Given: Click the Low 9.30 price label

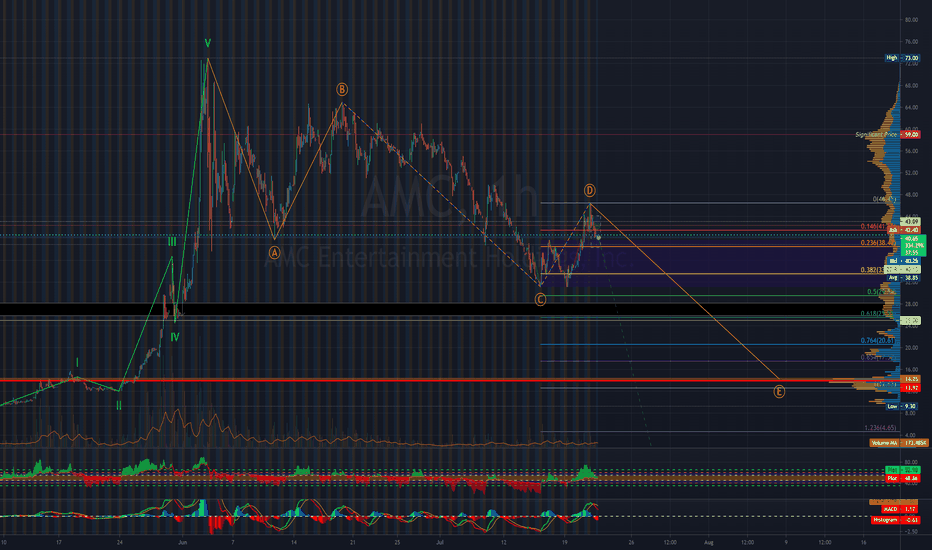Looking at the screenshot, I should 902,406.
